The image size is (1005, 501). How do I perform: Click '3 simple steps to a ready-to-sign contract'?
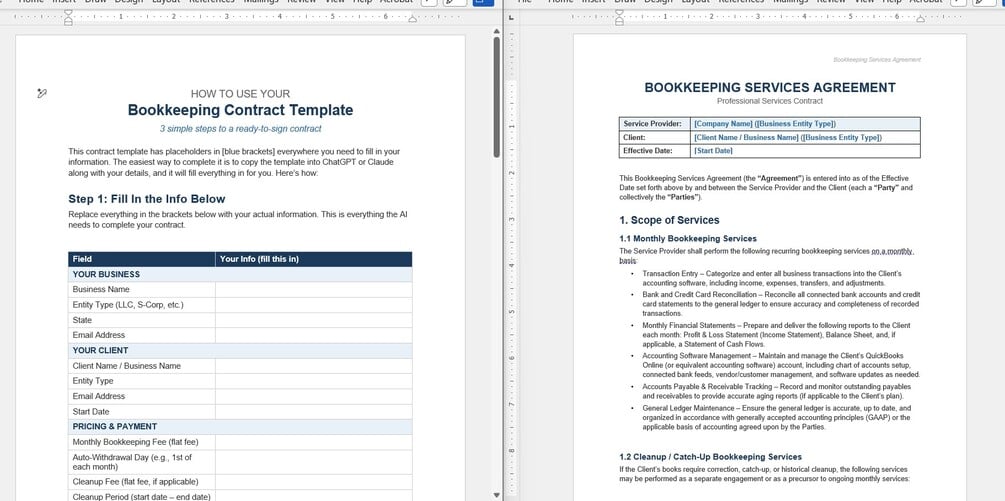point(240,129)
